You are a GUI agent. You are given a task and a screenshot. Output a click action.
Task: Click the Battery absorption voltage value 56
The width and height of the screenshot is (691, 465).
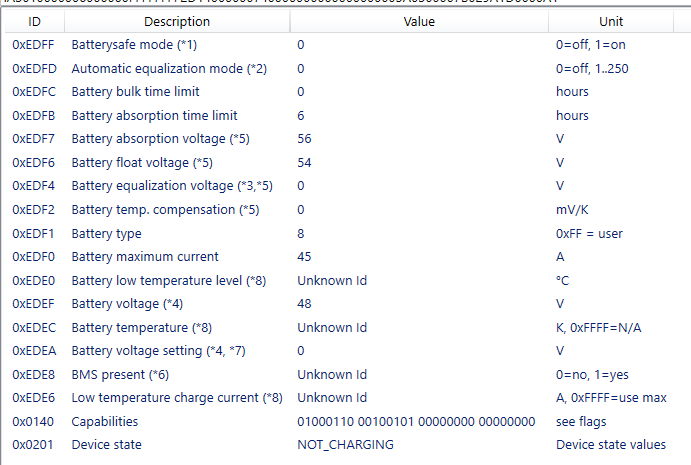point(304,139)
